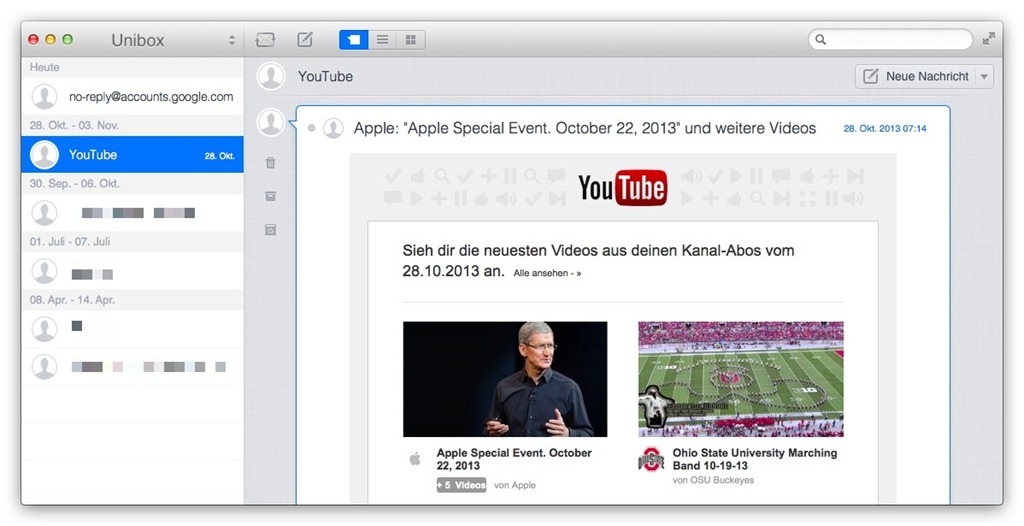Switch to grid attachments view mode
The height and width of the screenshot is (526, 1024).
click(410, 40)
